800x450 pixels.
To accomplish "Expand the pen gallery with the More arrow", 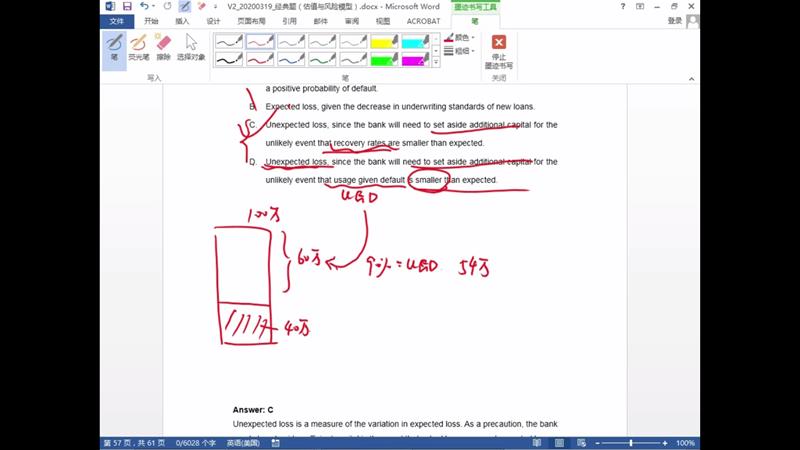I will tap(436, 62).
